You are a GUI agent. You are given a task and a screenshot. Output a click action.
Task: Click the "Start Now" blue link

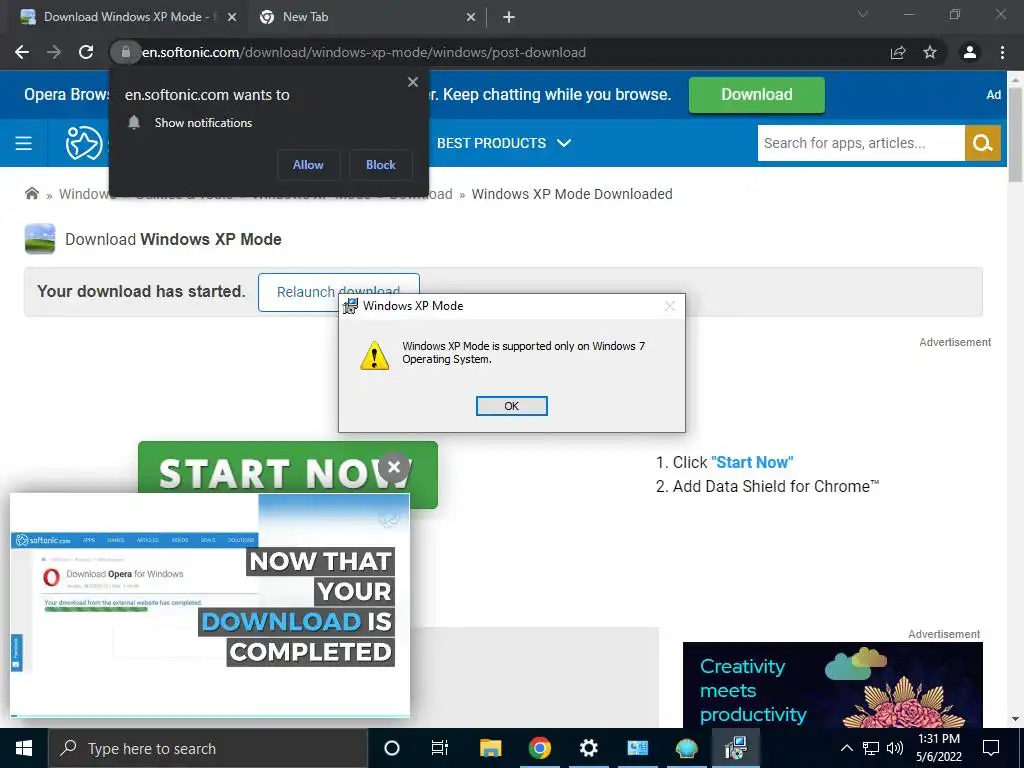752,462
